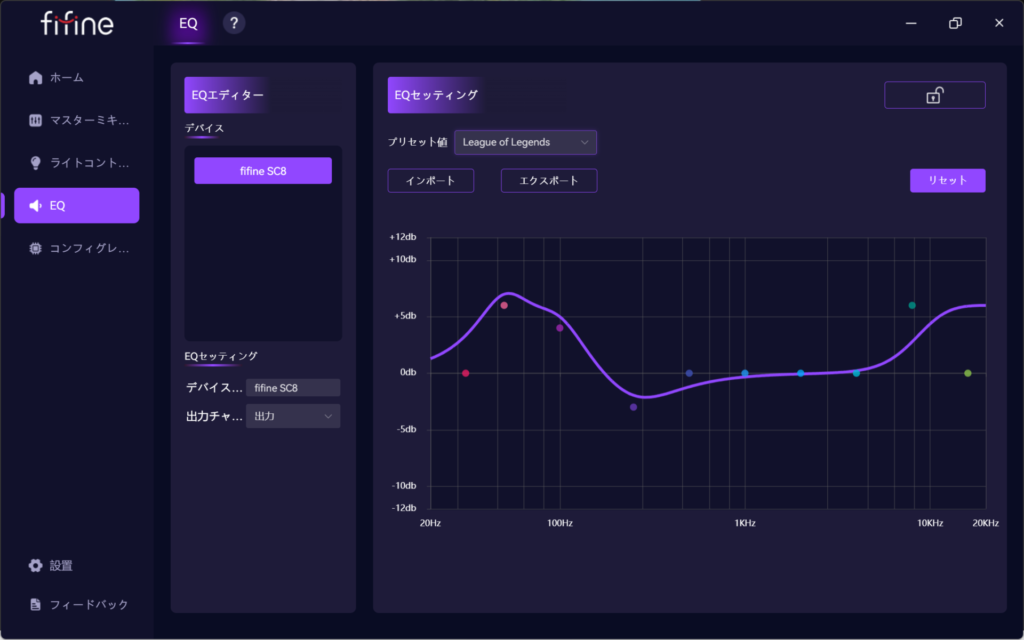Screen dimensions: 1024x640
Task: Open the ライトコントロール lightbulb icon
Action: [x=36, y=162]
